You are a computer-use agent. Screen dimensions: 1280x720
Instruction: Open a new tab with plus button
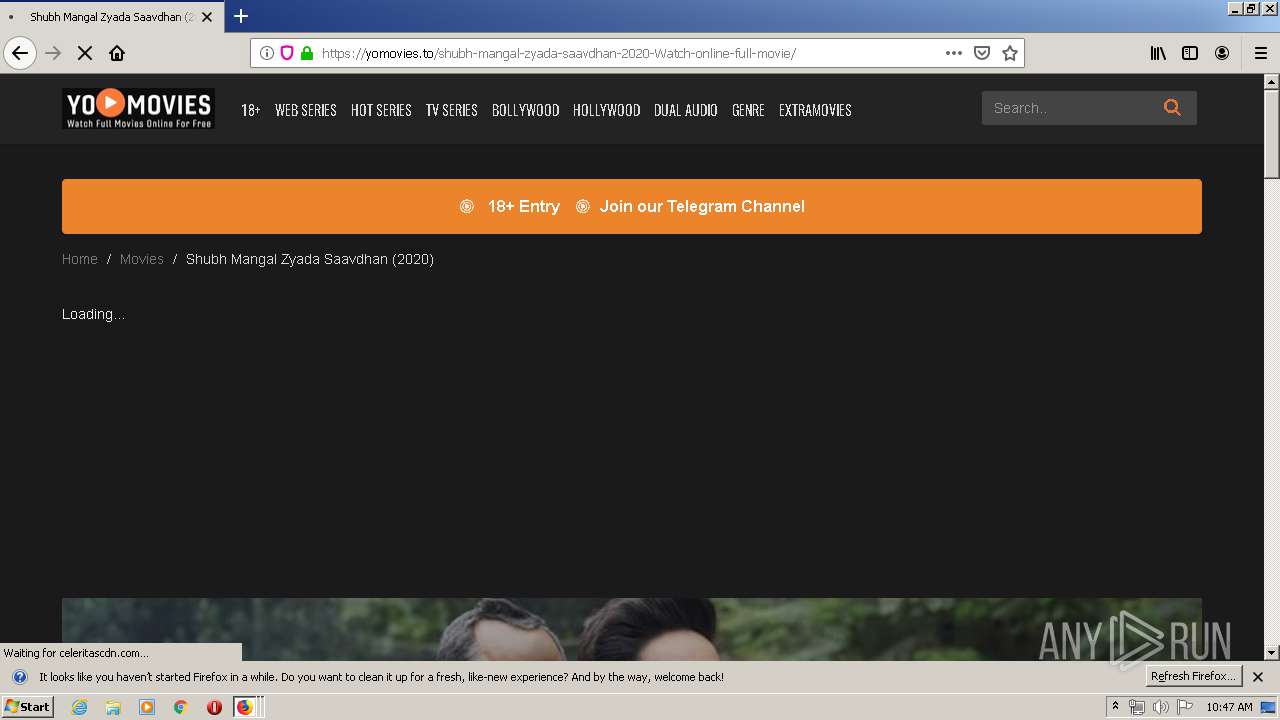pos(241,16)
